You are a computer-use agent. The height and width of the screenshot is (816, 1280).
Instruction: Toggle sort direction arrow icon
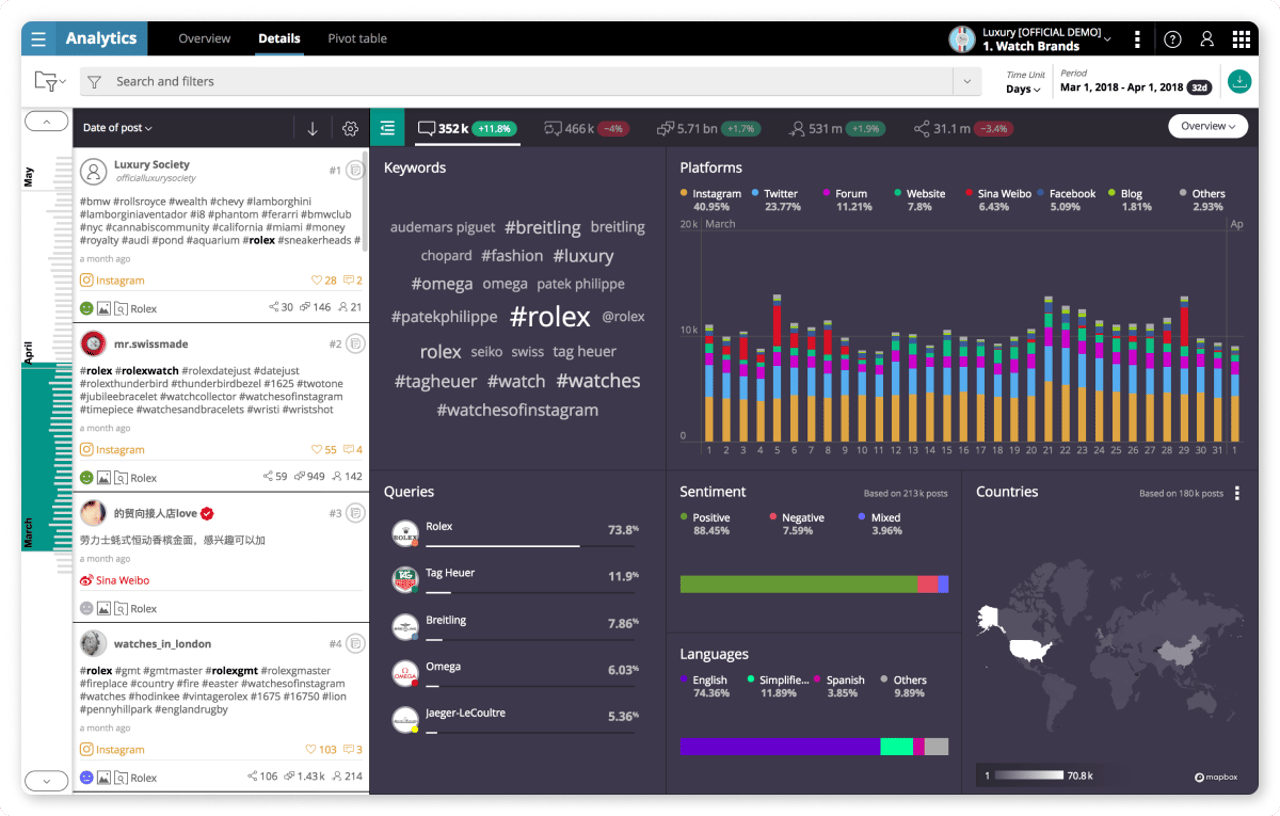coord(312,128)
